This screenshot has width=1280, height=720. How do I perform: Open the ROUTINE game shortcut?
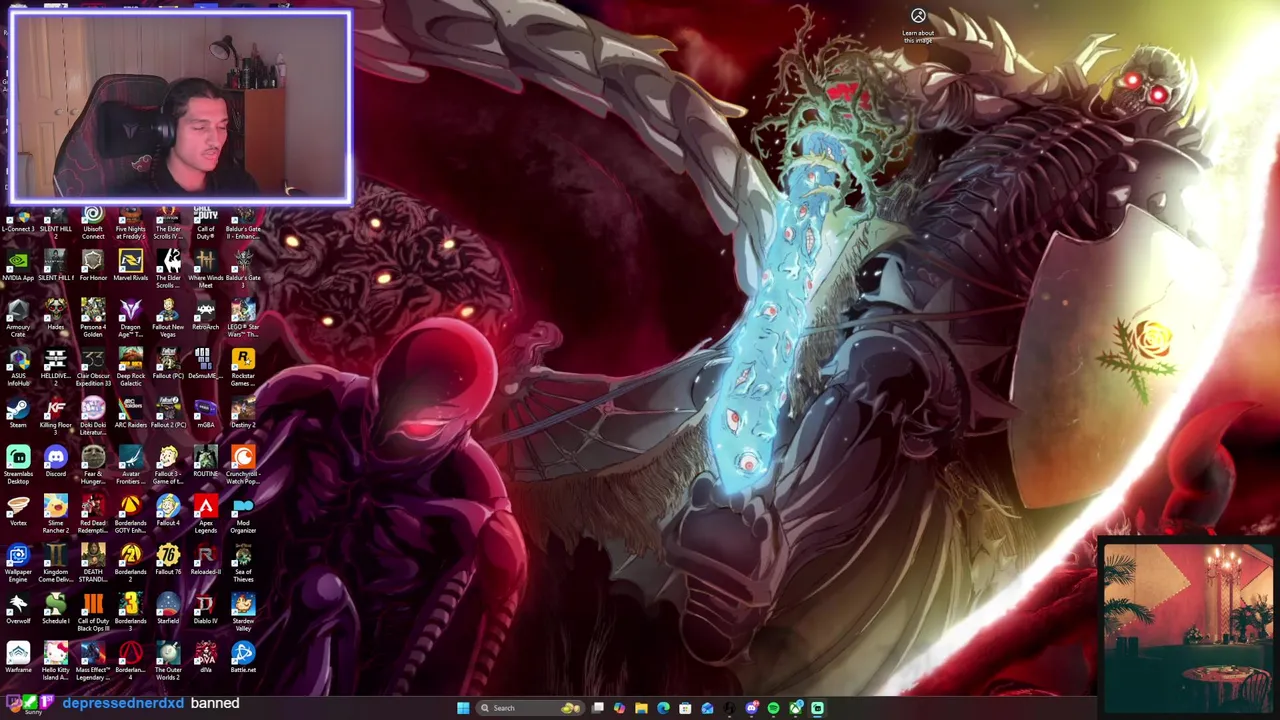point(205,463)
